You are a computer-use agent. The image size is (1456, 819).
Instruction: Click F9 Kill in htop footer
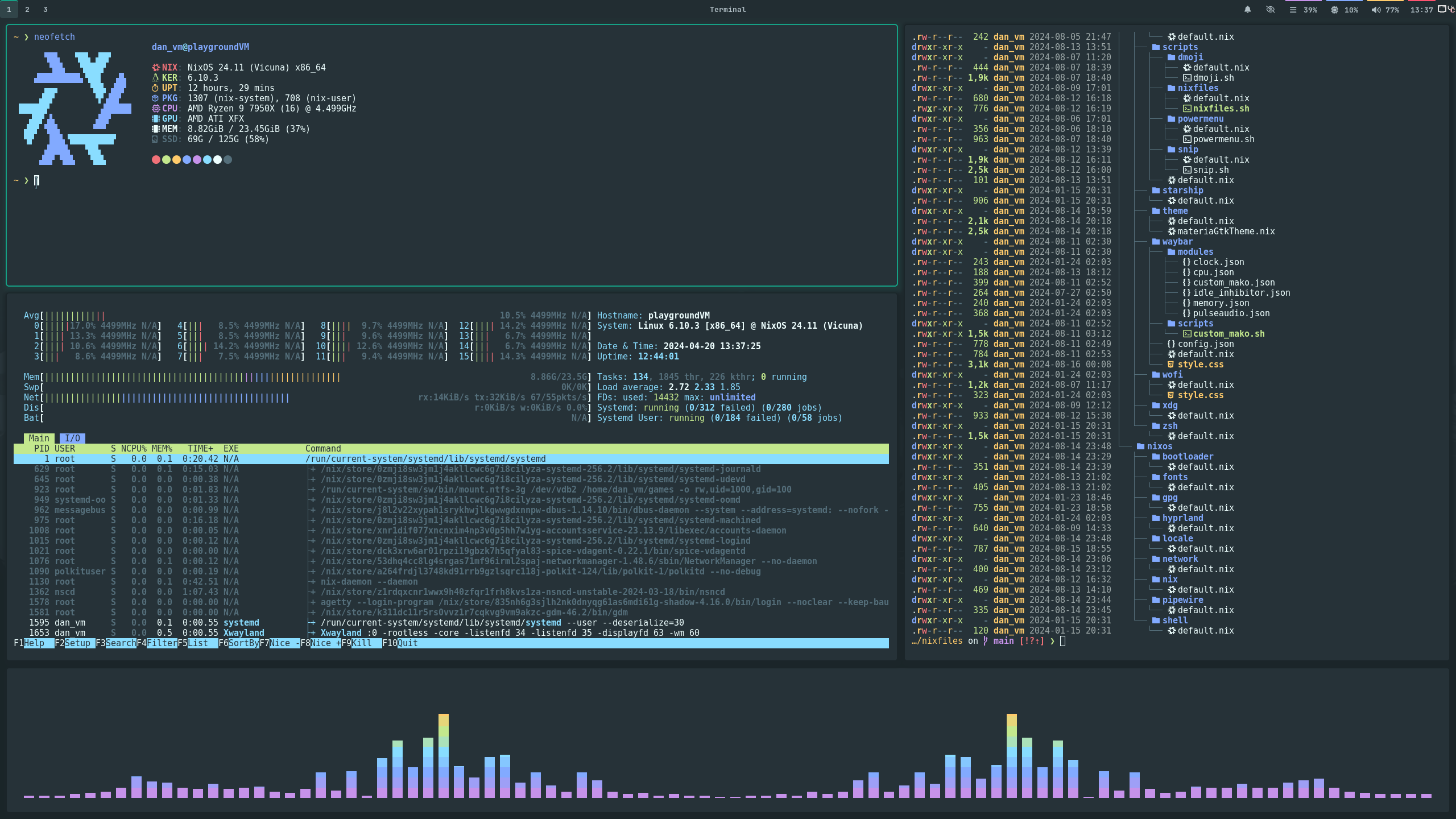pyautogui.click(x=362, y=643)
